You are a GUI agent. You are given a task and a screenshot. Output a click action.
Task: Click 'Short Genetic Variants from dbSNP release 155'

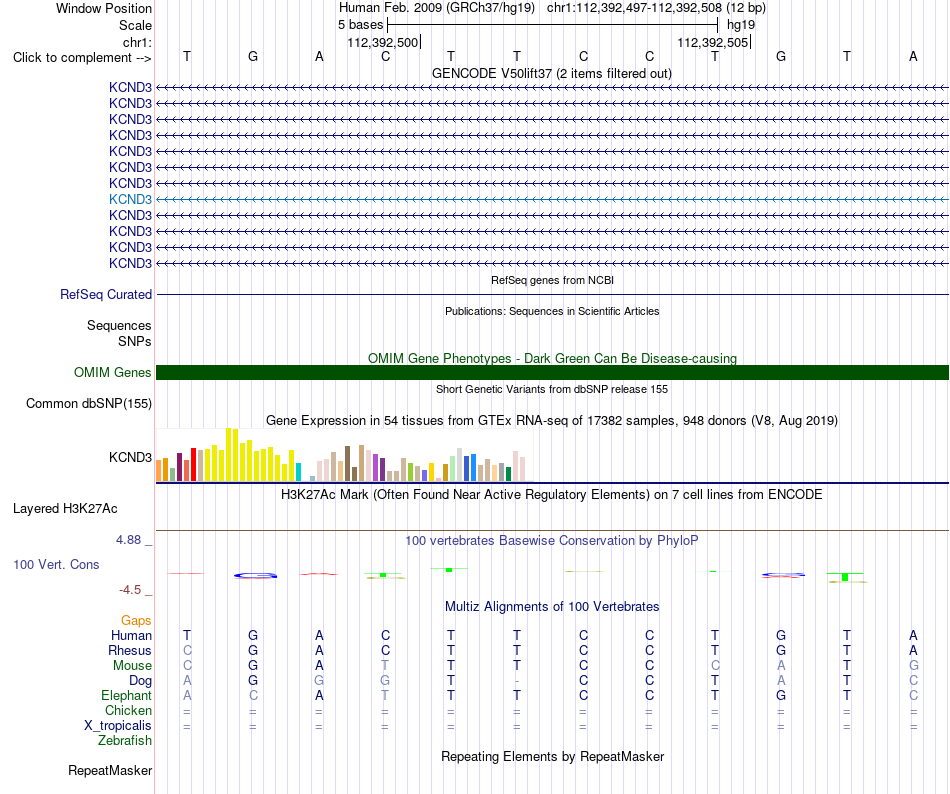point(552,389)
